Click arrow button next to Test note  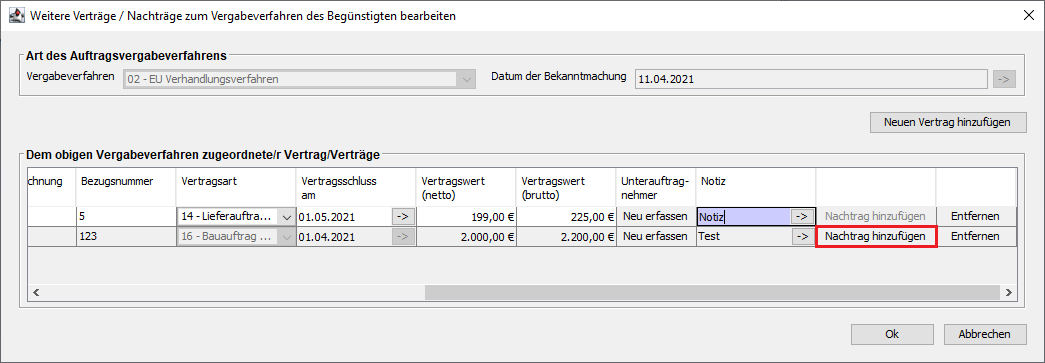802,236
